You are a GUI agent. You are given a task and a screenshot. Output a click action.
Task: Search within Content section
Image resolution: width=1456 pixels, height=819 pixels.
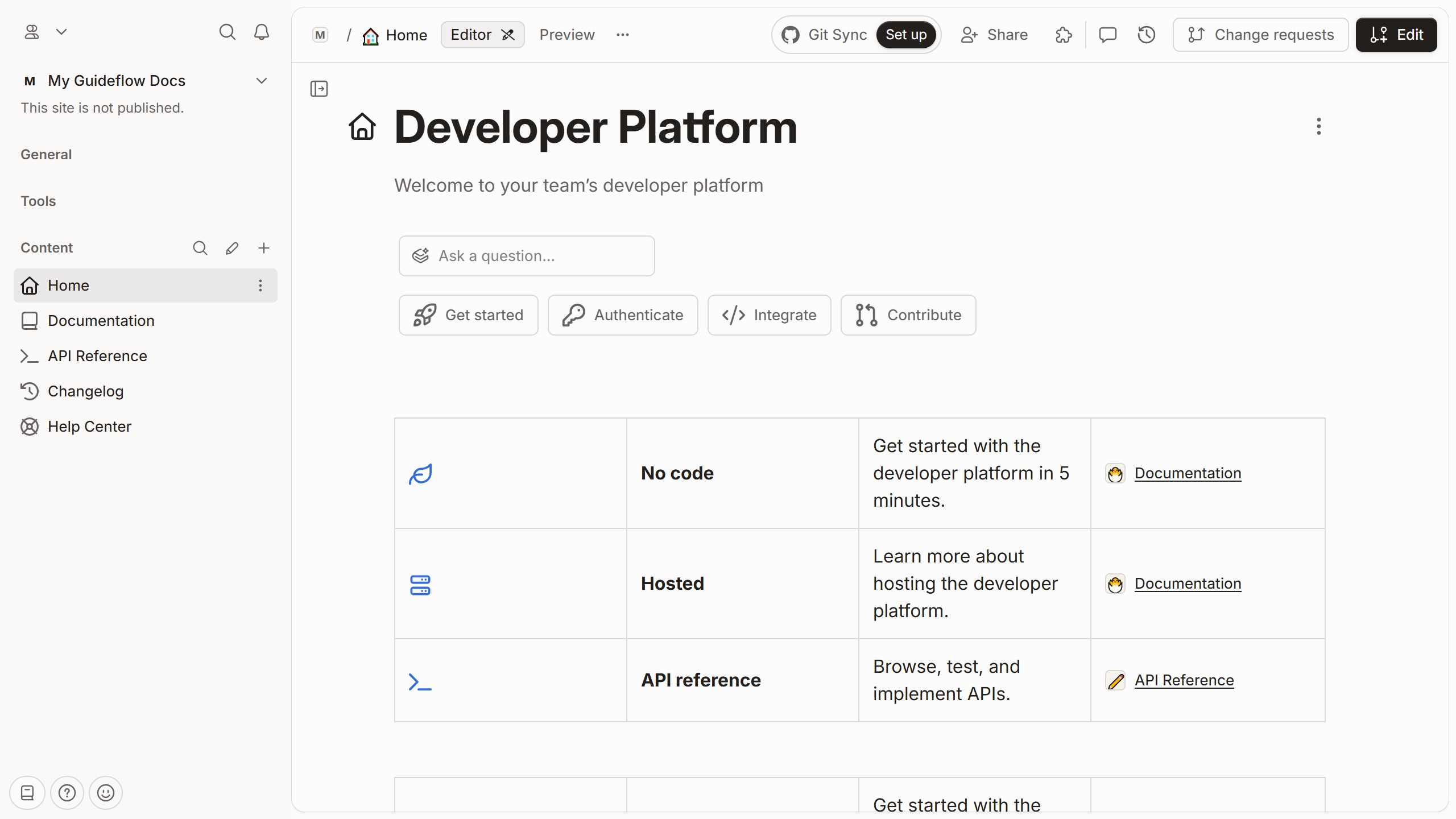point(200,248)
